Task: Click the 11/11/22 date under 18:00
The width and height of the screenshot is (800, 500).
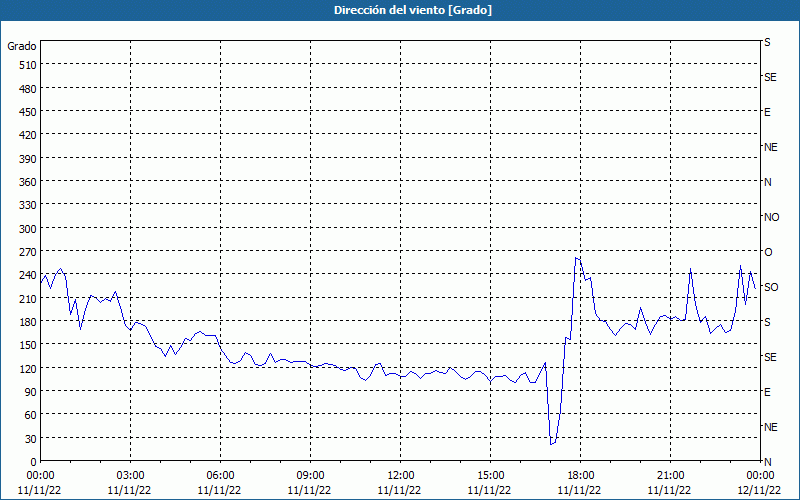Action: click(x=580, y=490)
